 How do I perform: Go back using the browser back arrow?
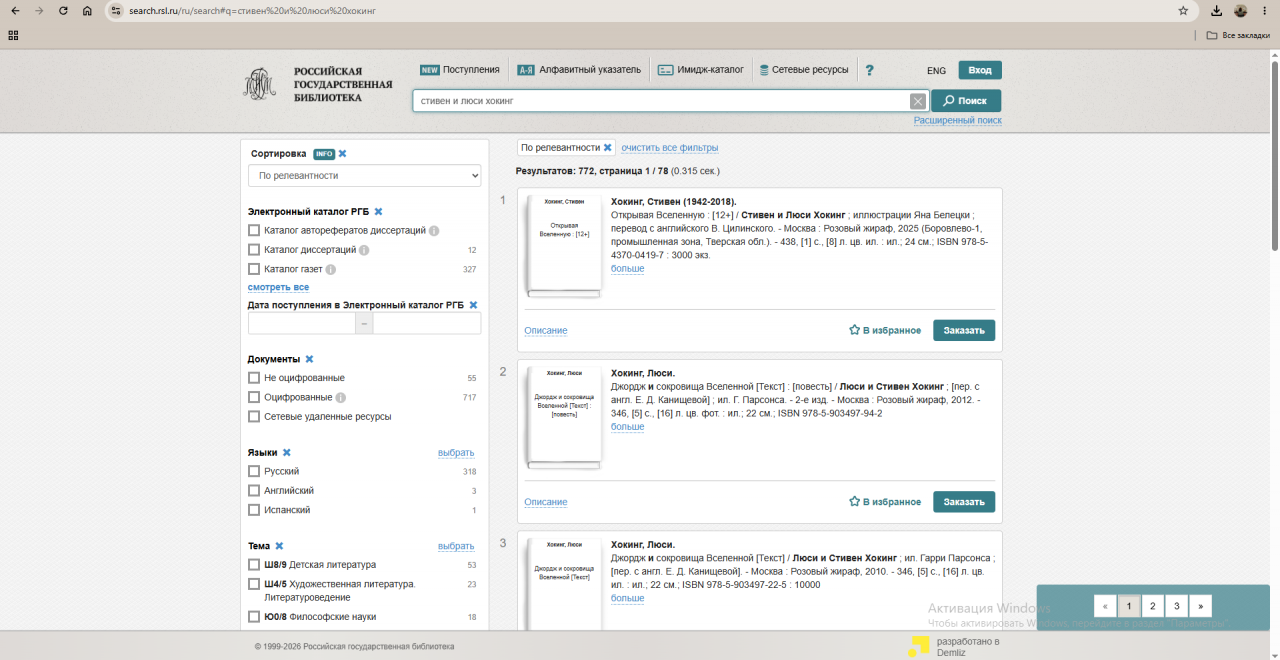coord(14,11)
